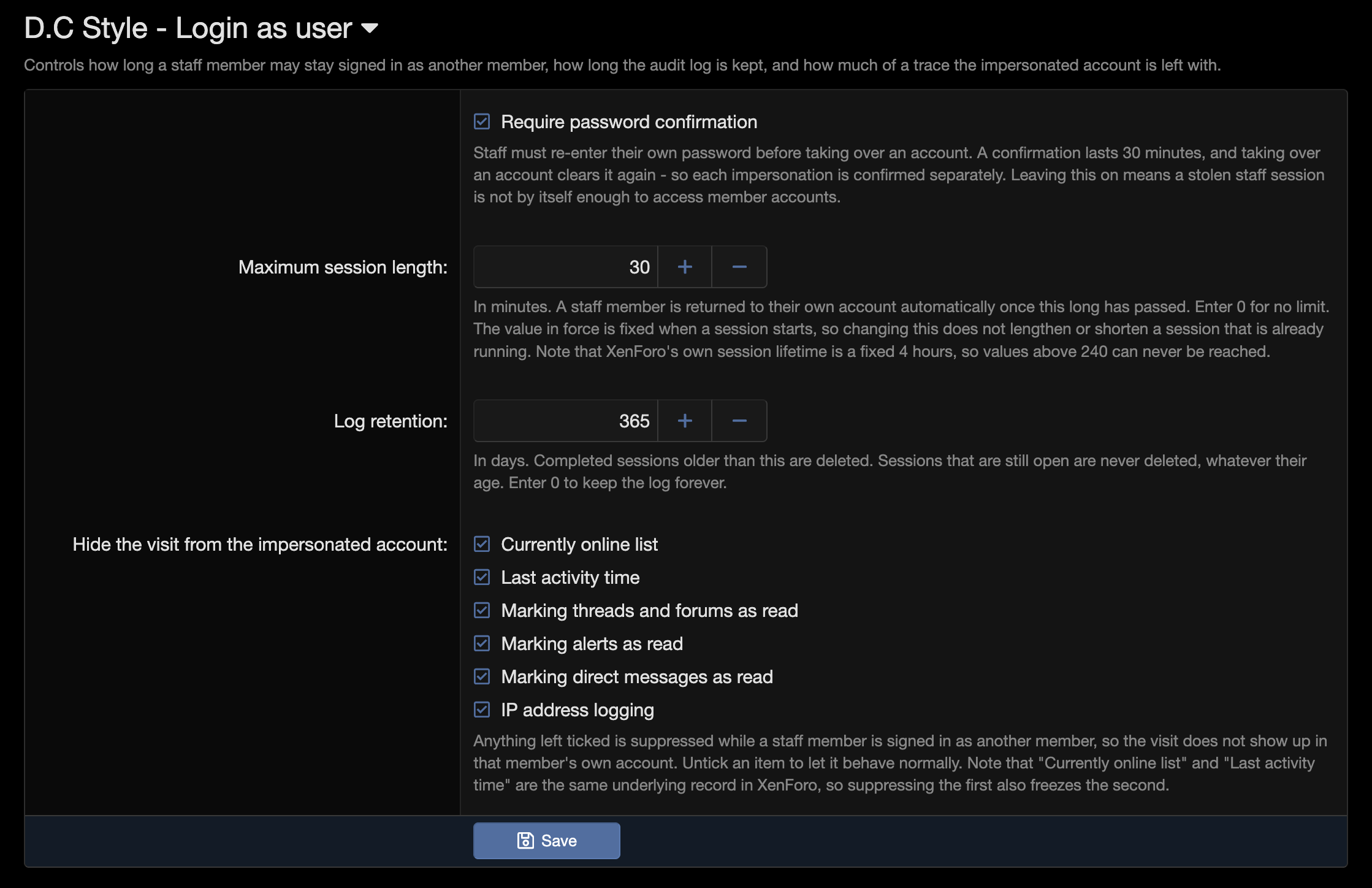Screen dimensions: 1372x888
Task: Focus the Log retention number field
Action: pyautogui.click(x=565, y=421)
